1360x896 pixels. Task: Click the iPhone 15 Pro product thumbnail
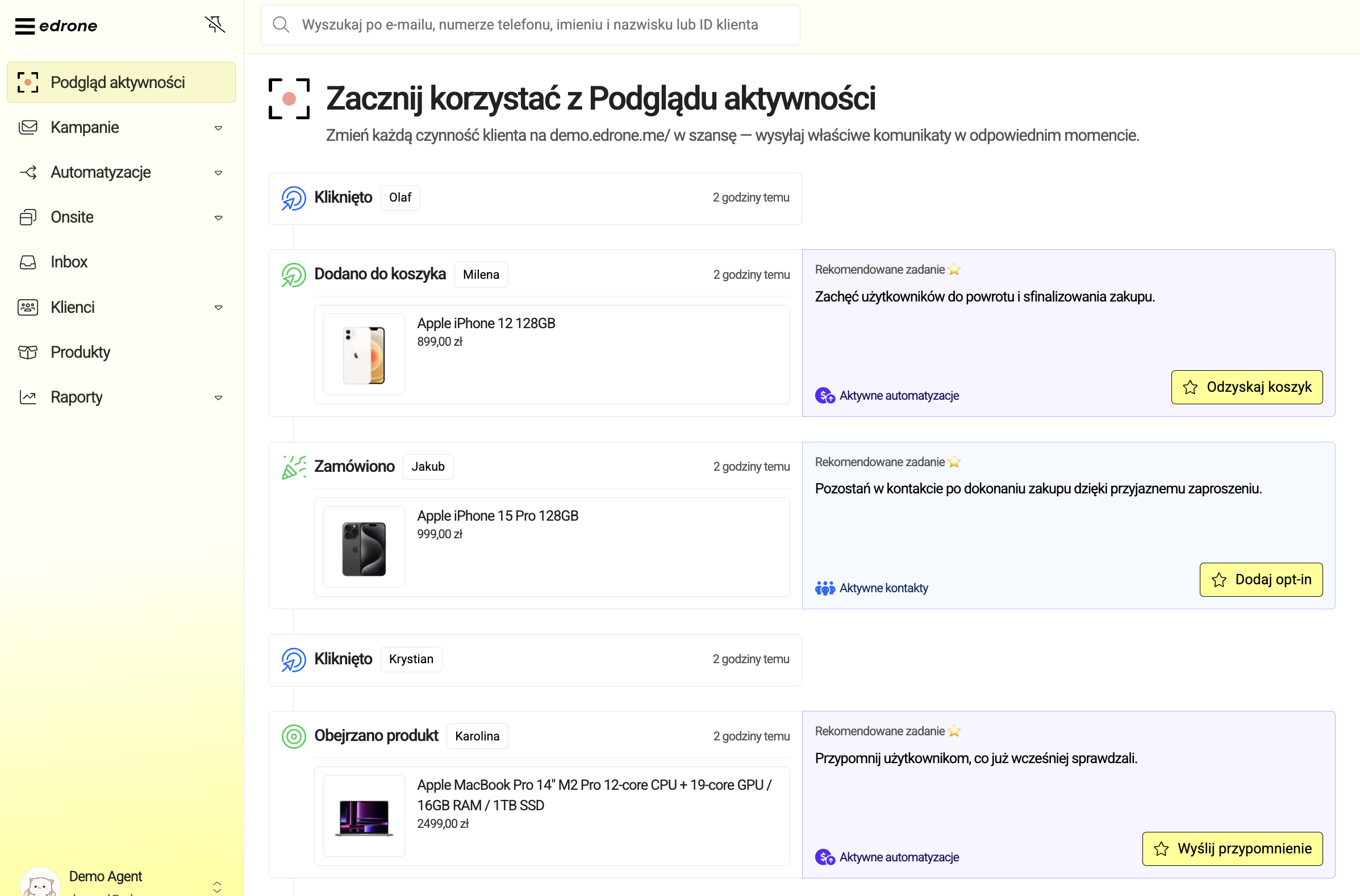click(x=364, y=547)
